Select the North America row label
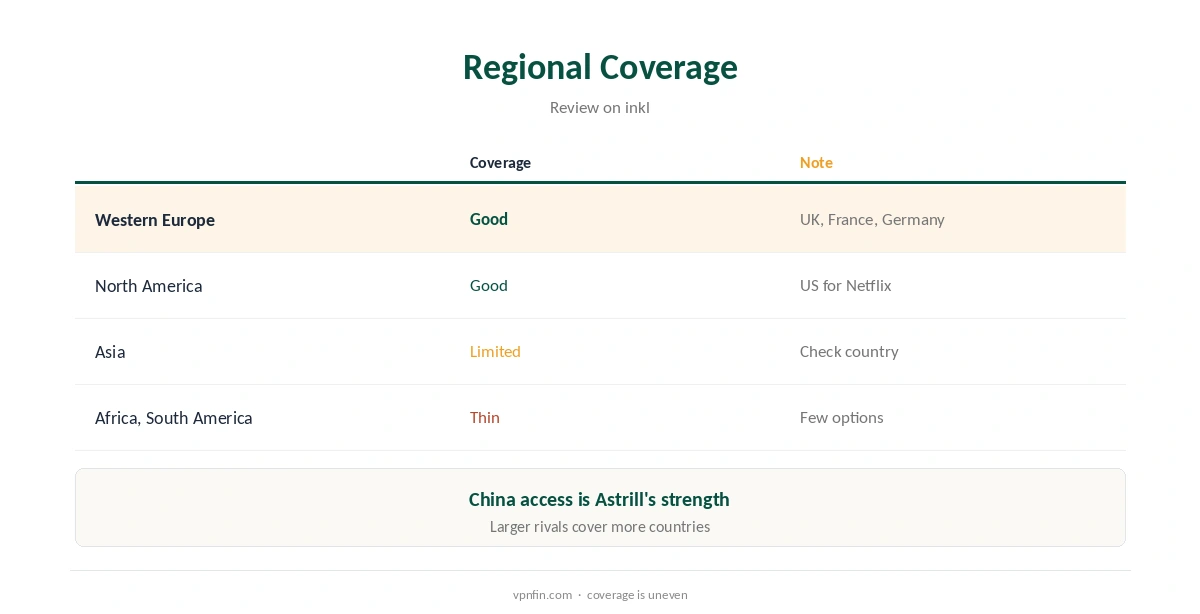The height and width of the screenshot is (614, 1200). 149,286
